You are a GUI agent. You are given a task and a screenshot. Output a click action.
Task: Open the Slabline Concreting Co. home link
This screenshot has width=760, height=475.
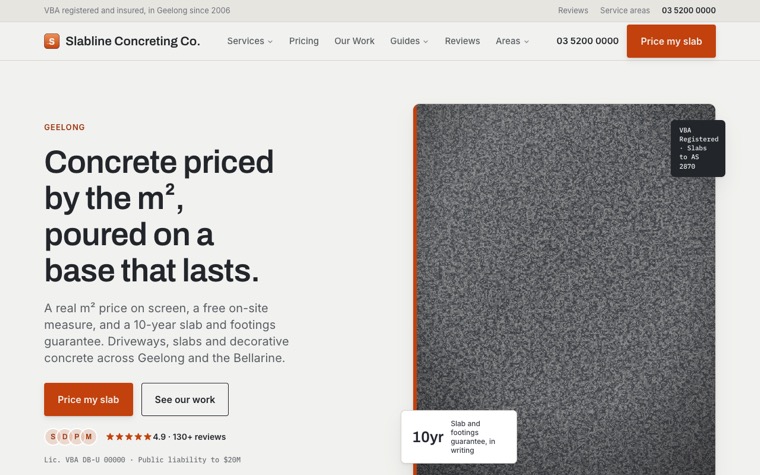pos(122,41)
